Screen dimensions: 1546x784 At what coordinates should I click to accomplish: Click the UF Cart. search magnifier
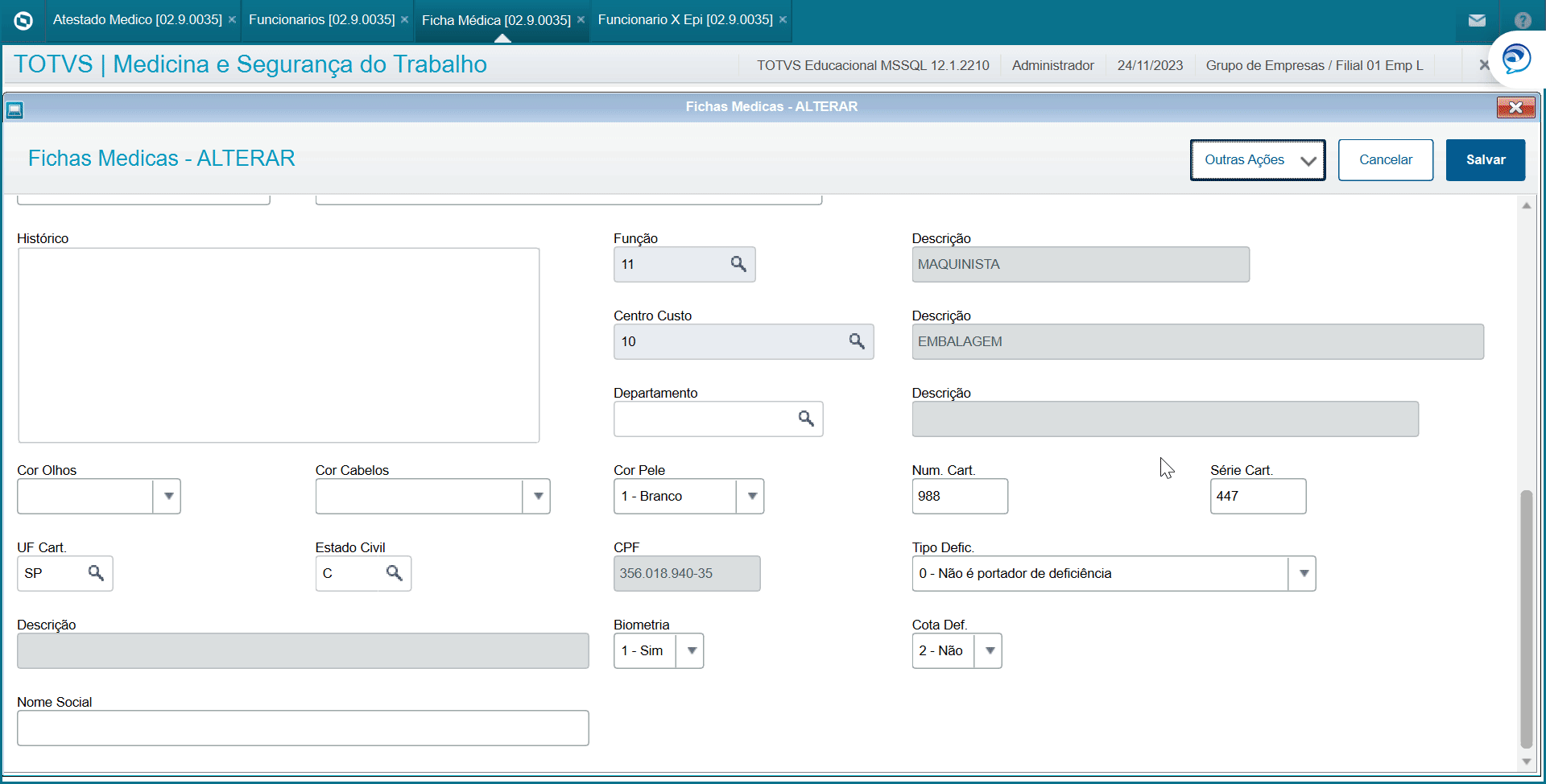tap(96, 573)
